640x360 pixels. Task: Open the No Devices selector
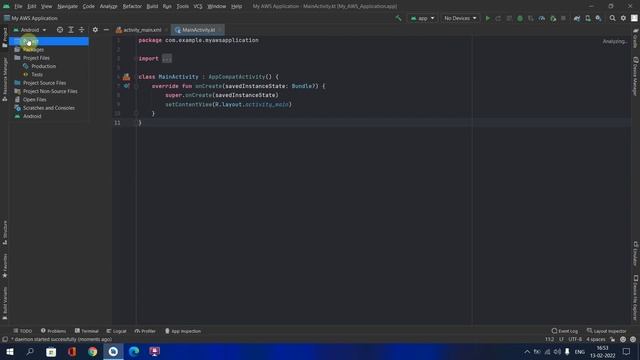click(x=460, y=18)
